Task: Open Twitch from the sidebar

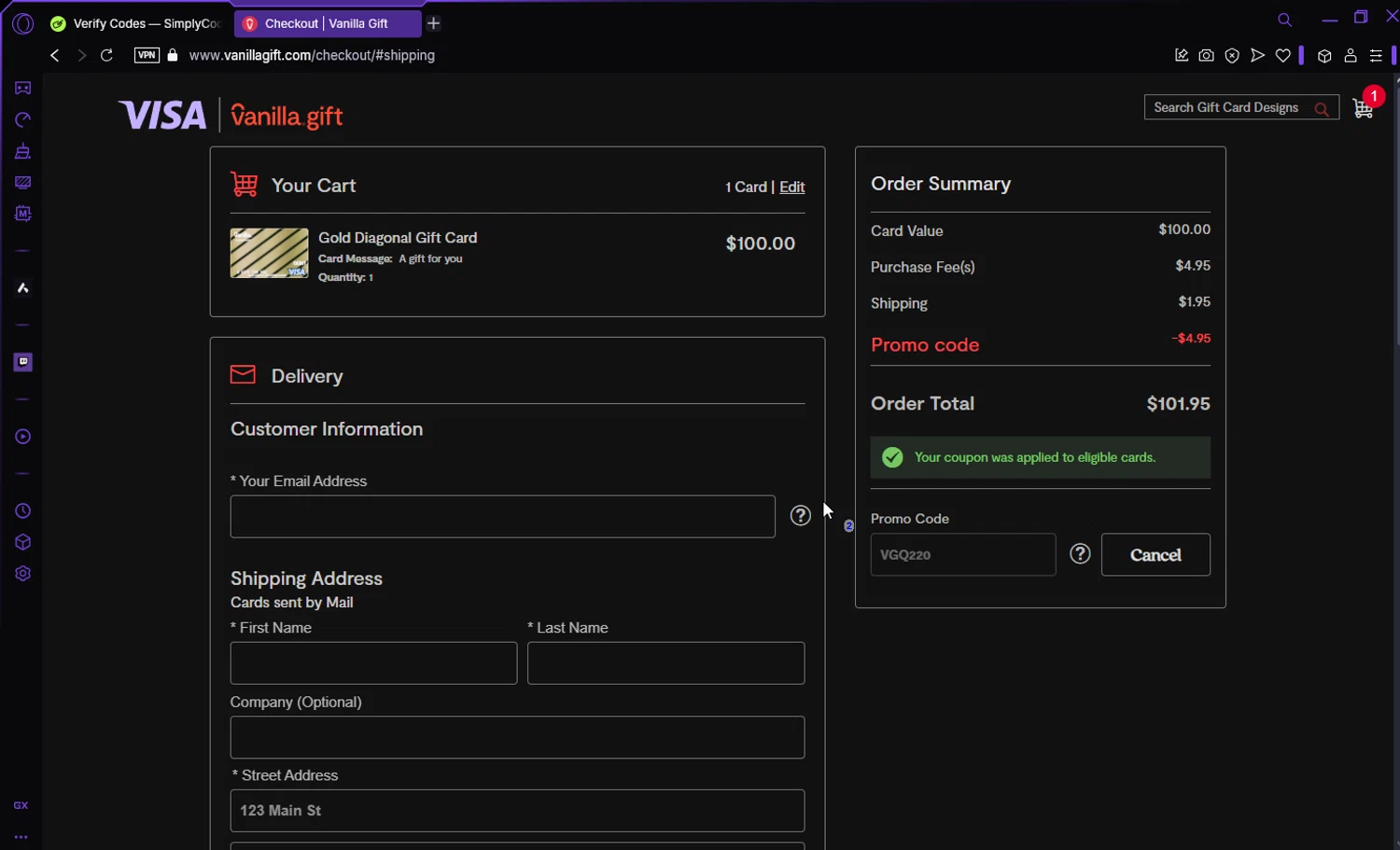Action: [x=23, y=362]
